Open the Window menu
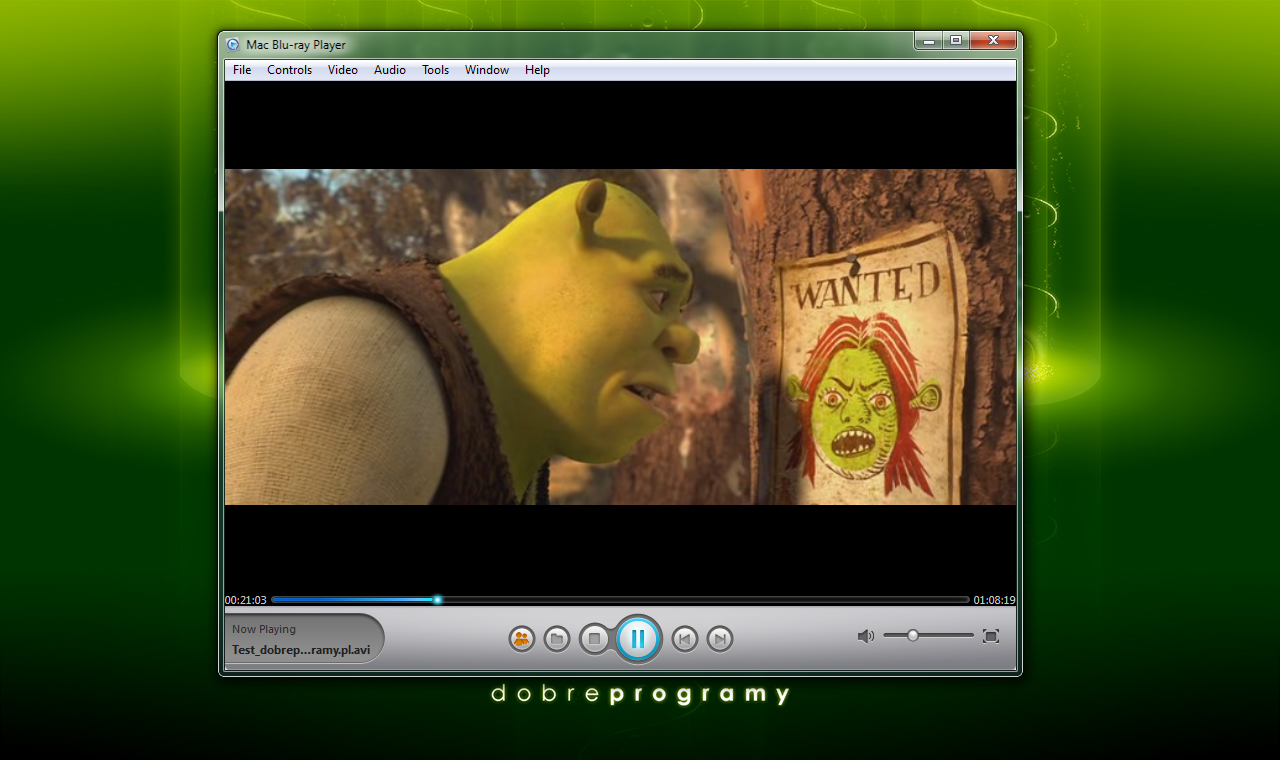Screen dimensions: 1280x760 [487, 70]
